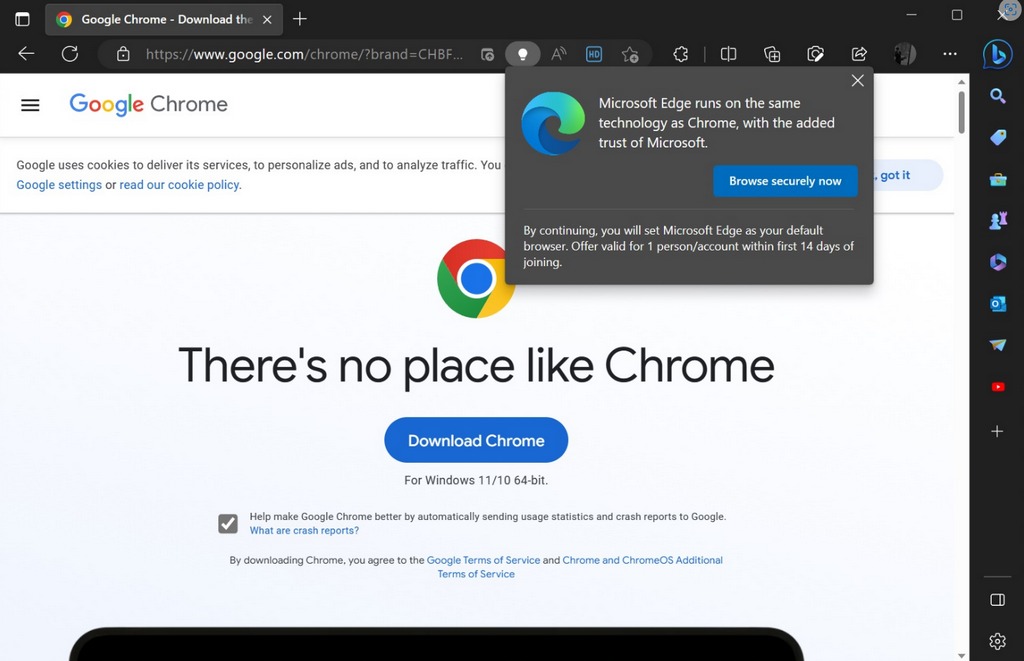Click the scrollbar down arrow

[961, 655]
